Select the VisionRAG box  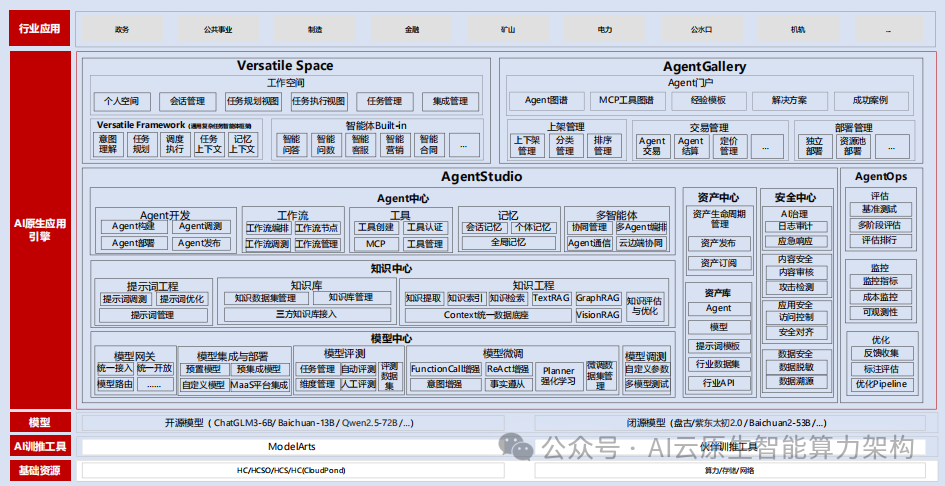598,315
